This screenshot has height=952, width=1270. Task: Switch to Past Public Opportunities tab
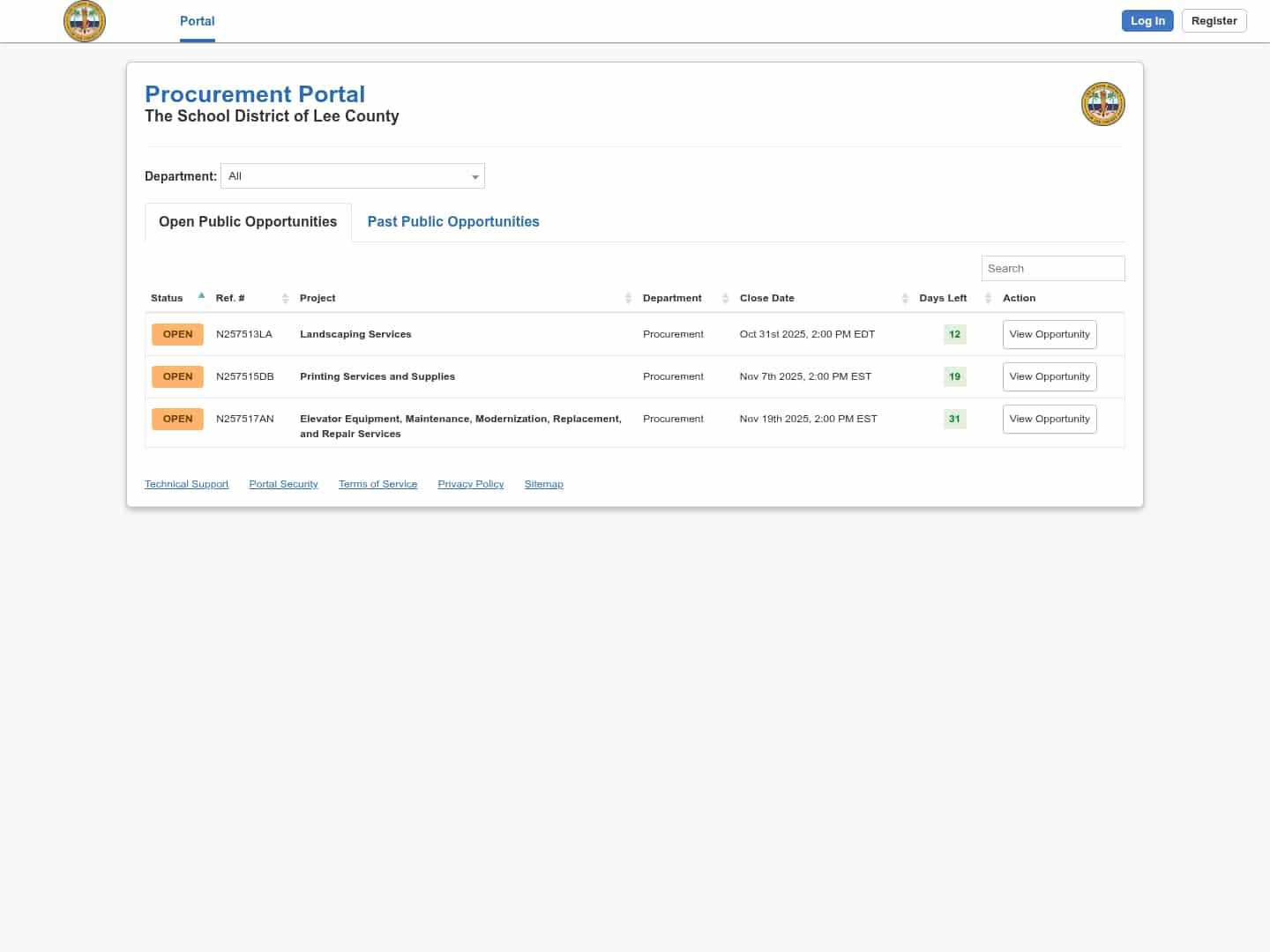453,222
